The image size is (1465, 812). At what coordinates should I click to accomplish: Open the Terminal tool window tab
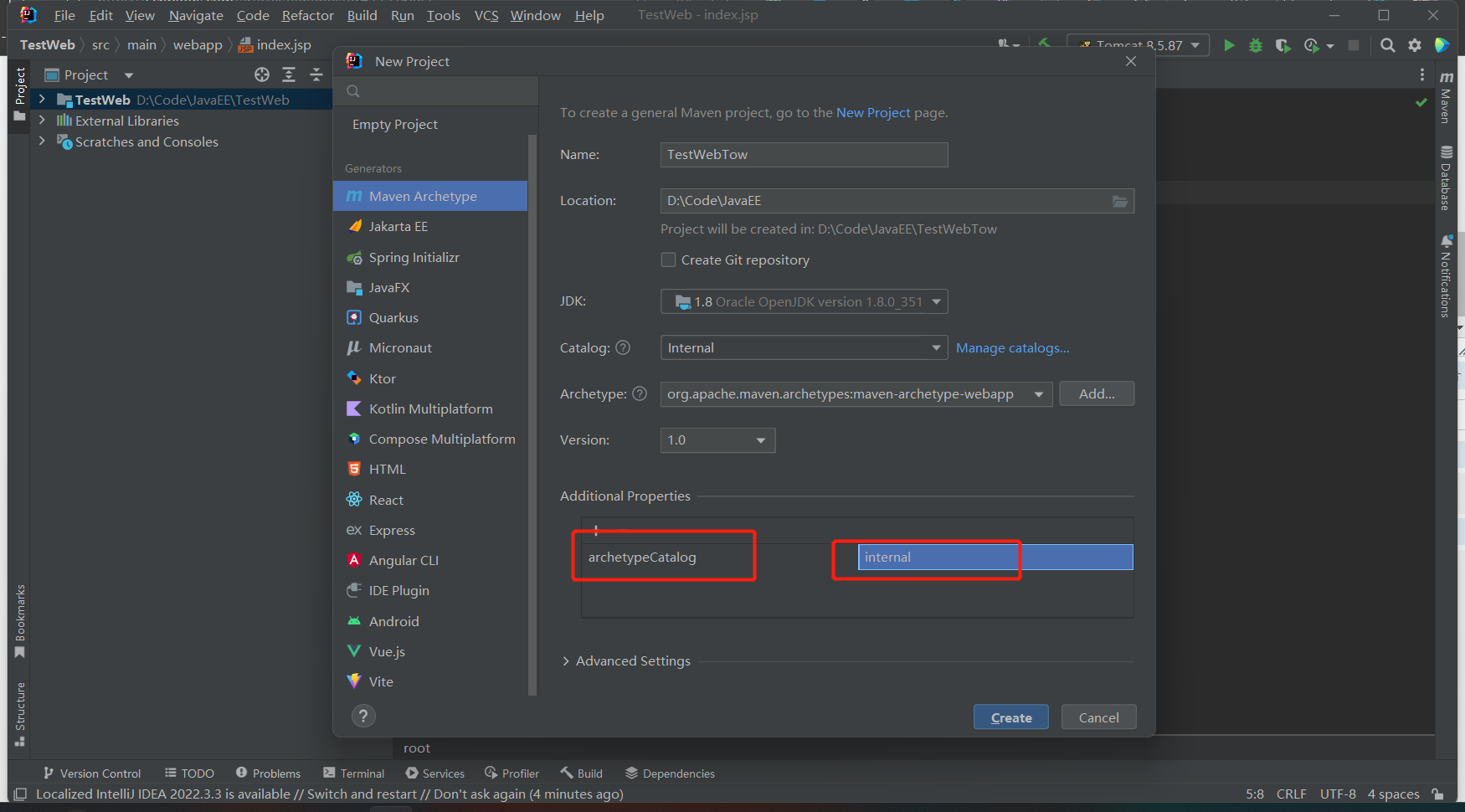[x=353, y=773]
